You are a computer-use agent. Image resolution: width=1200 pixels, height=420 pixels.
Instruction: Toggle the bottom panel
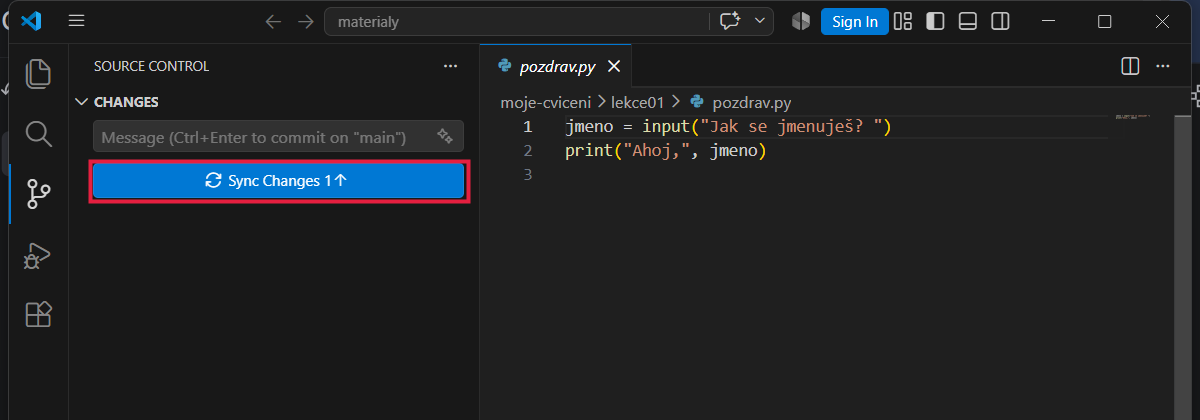(x=967, y=21)
